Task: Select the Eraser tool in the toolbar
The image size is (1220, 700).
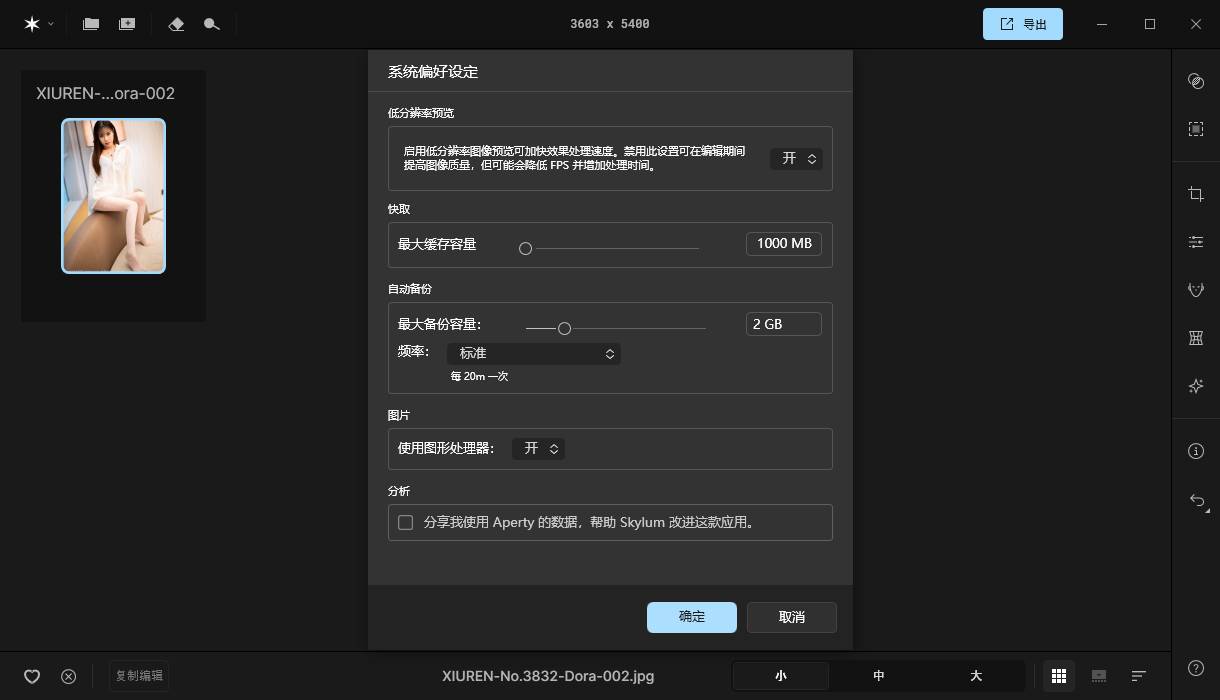Action: coord(176,23)
